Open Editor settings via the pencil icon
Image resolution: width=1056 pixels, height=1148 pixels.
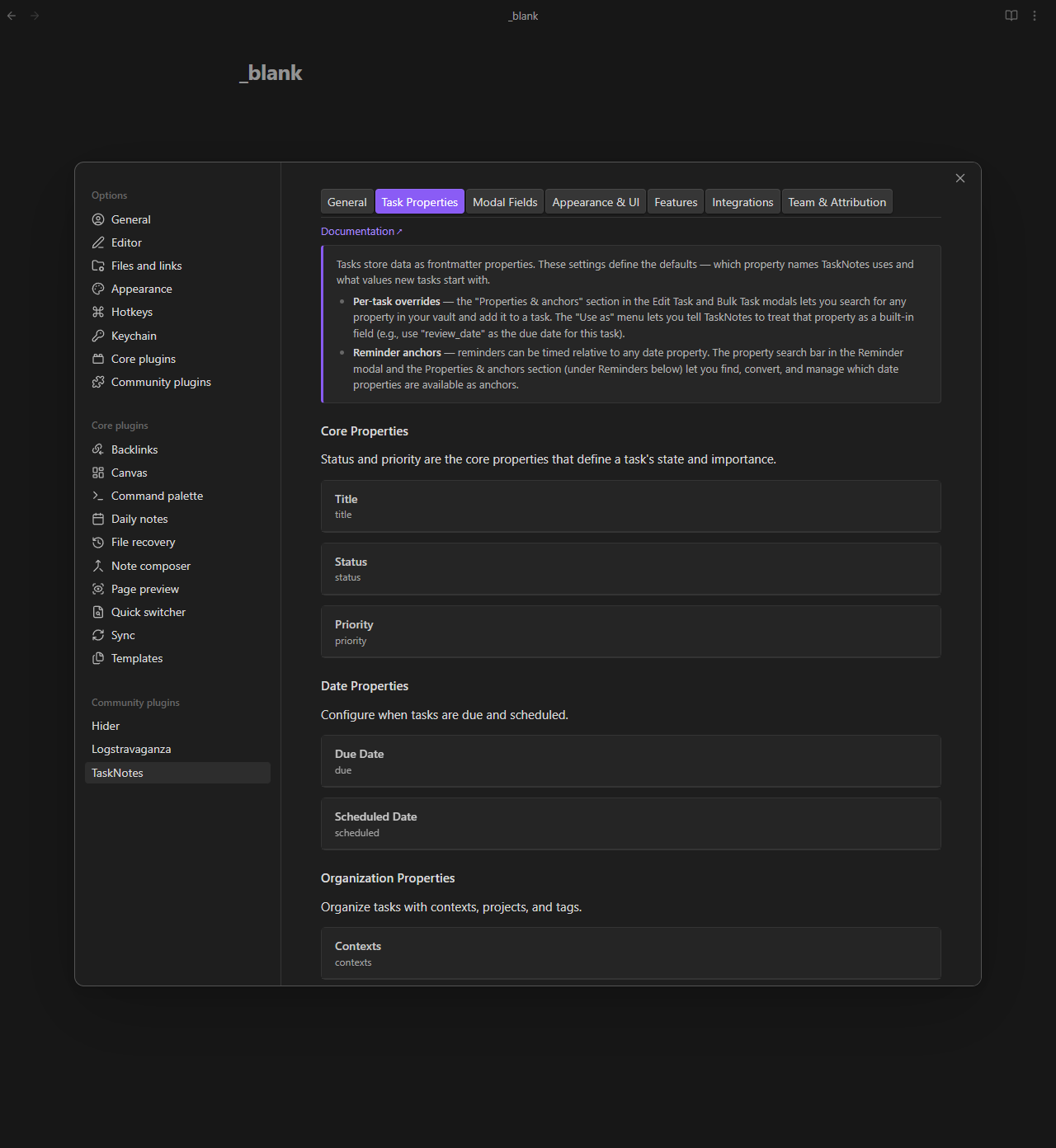pyautogui.click(x=98, y=242)
